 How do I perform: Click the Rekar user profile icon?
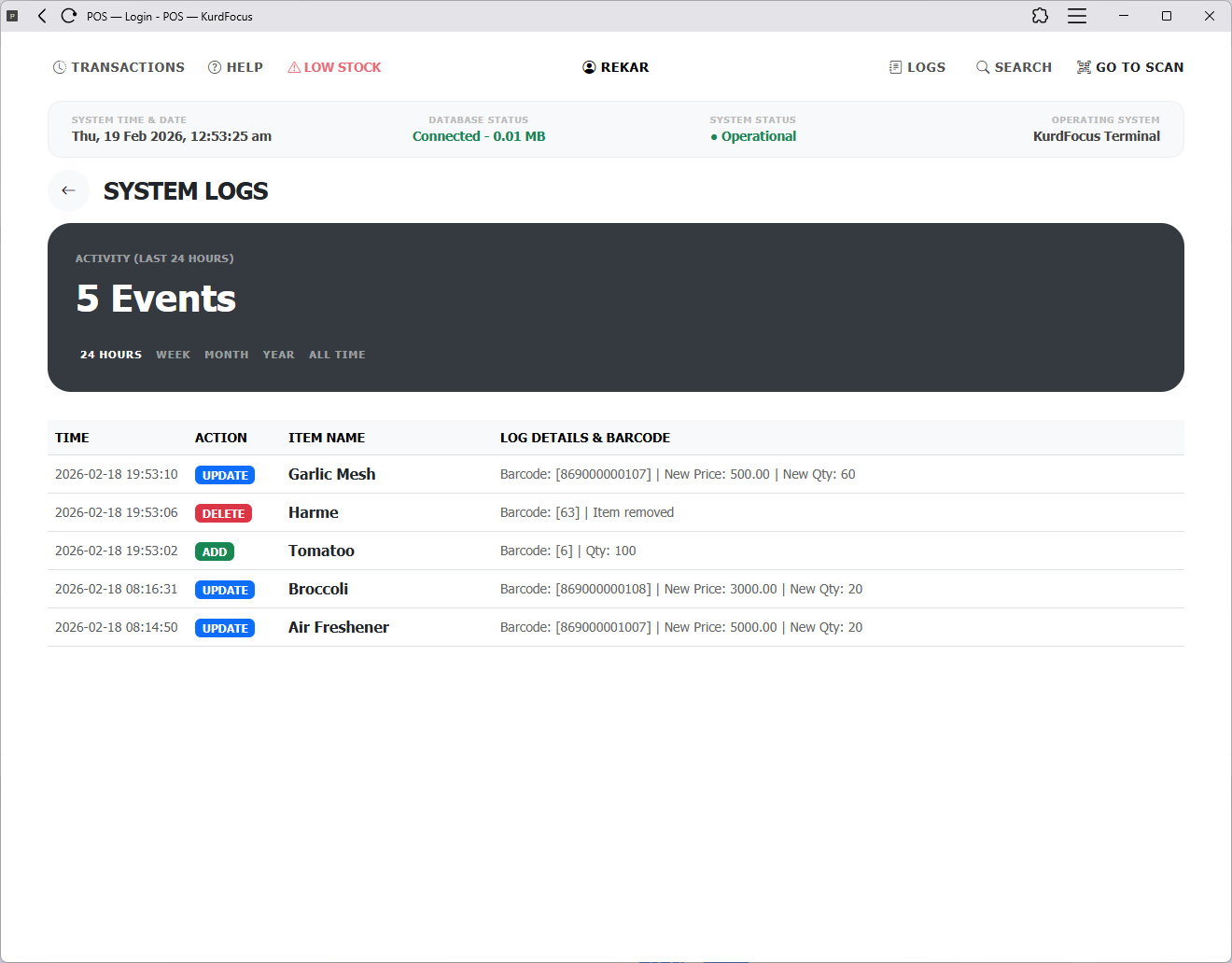point(589,67)
